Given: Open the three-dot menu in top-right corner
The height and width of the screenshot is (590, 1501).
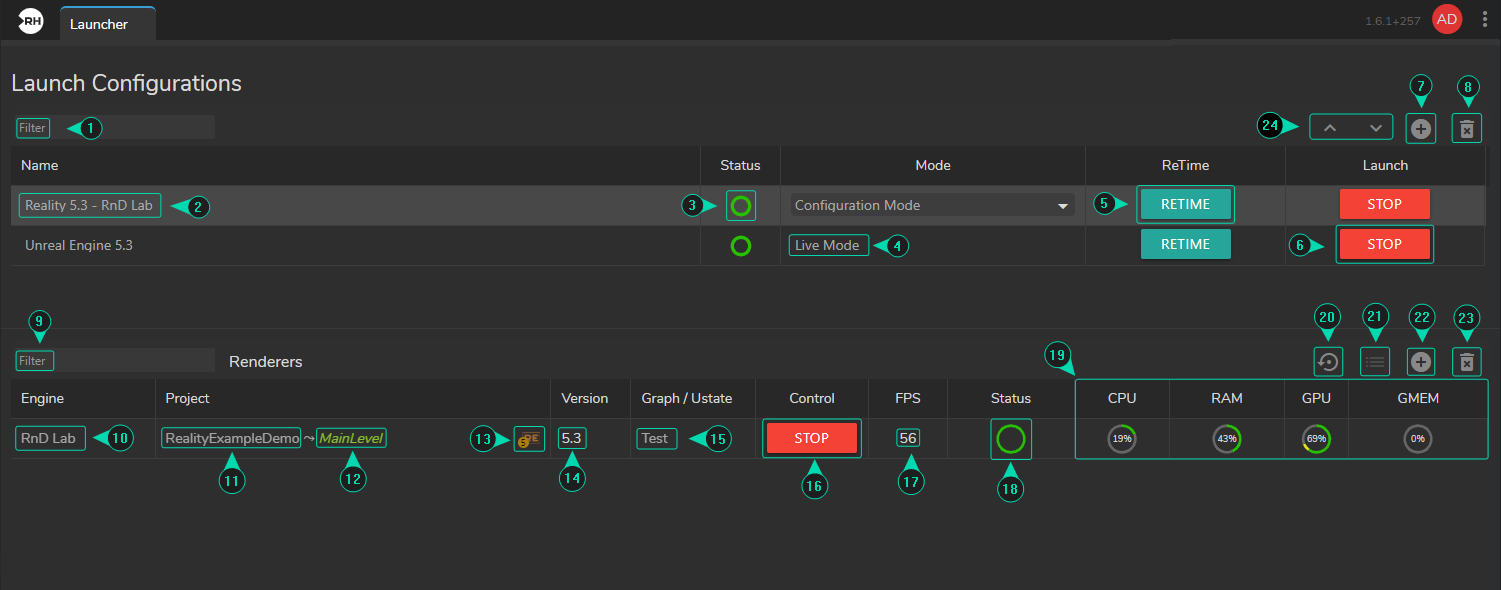Looking at the screenshot, I should (x=1484, y=20).
